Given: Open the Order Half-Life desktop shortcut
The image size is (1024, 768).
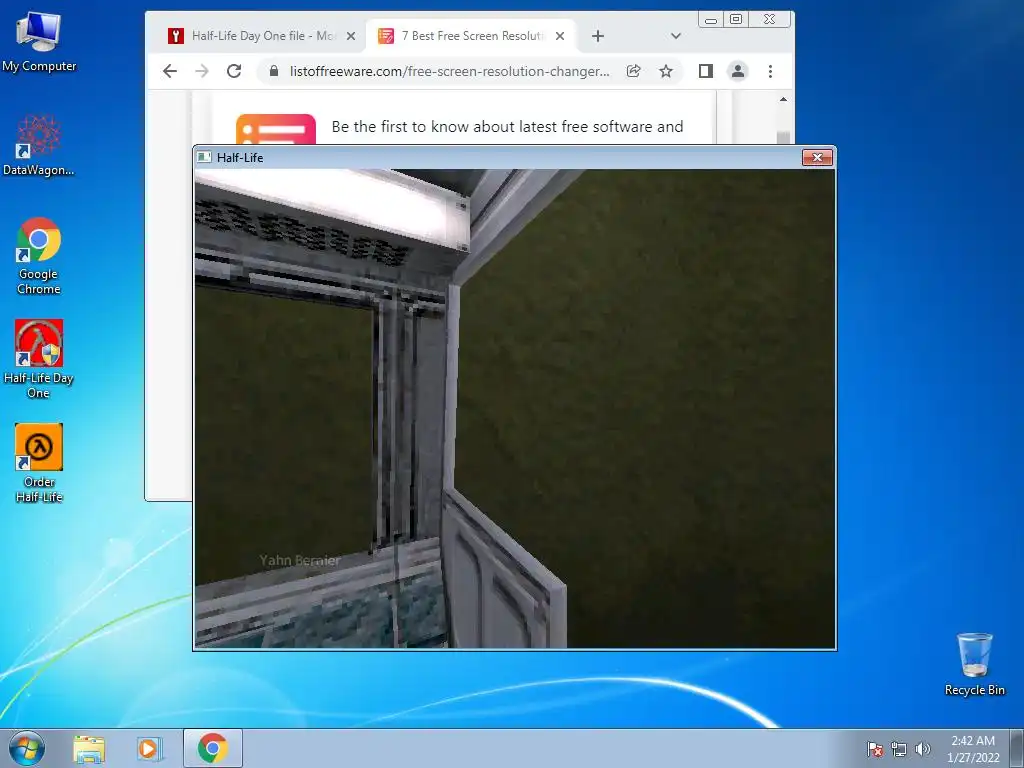Looking at the screenshot, I should tap(39, 463).
